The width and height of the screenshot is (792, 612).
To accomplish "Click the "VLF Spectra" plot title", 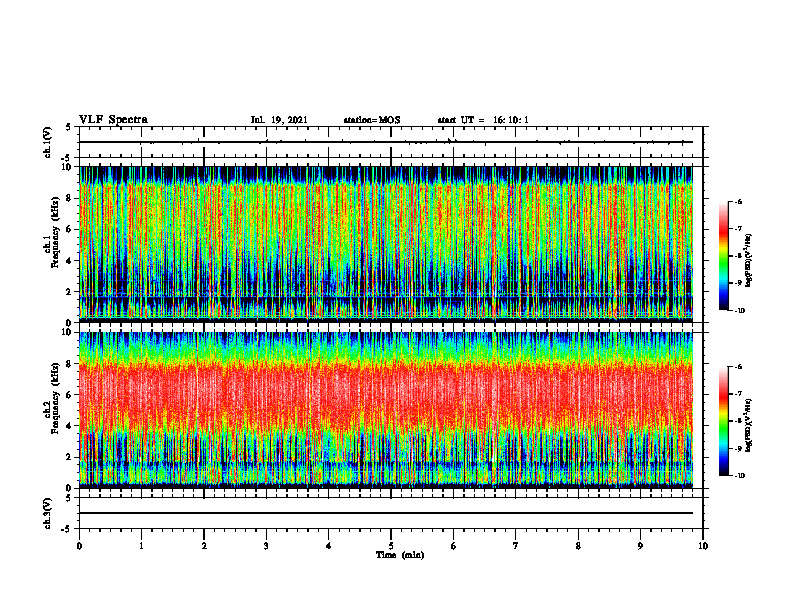I will click(x=113, y=120).
